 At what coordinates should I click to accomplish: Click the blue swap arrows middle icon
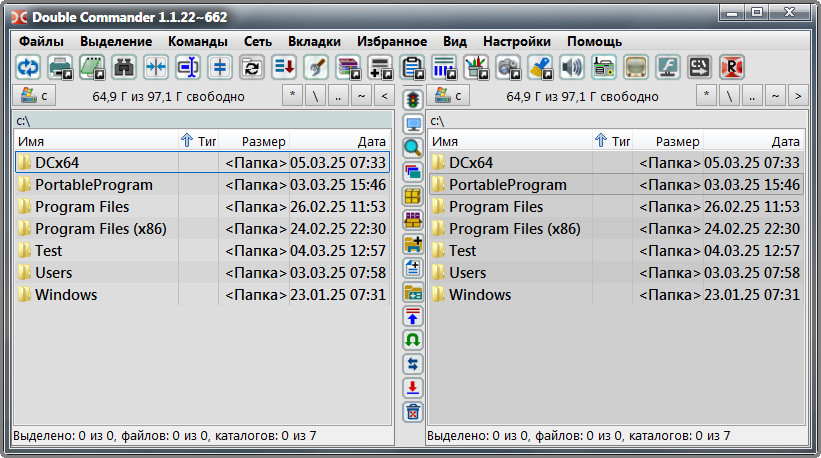click(x=413, y=364)
